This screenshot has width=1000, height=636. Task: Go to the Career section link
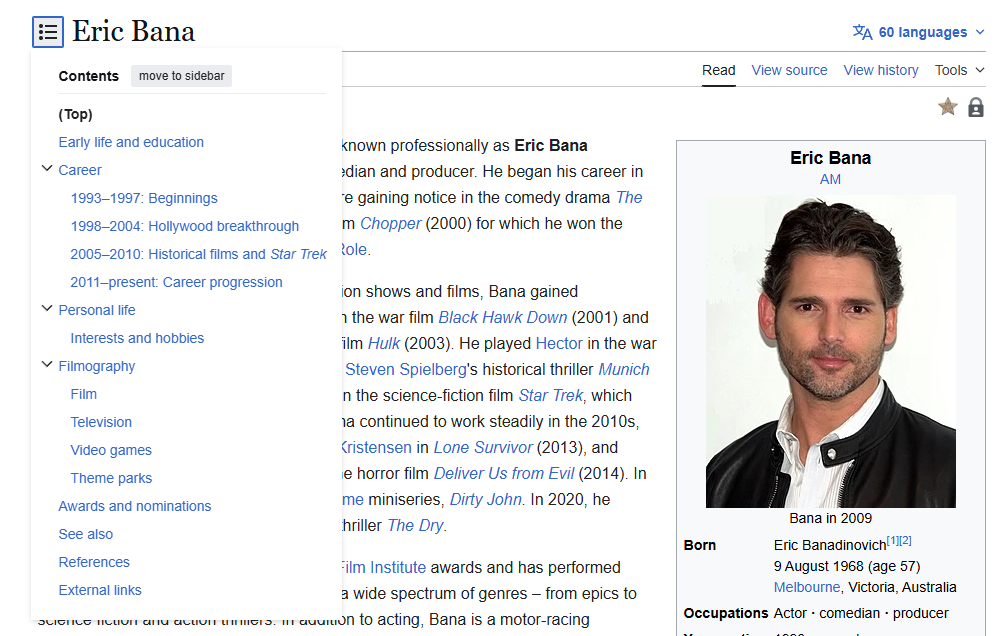coord(80,170)
